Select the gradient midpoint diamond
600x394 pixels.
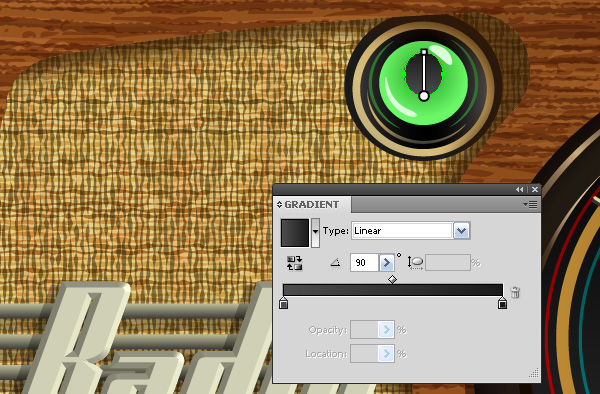pyautogui.click(x=392, y=280)
